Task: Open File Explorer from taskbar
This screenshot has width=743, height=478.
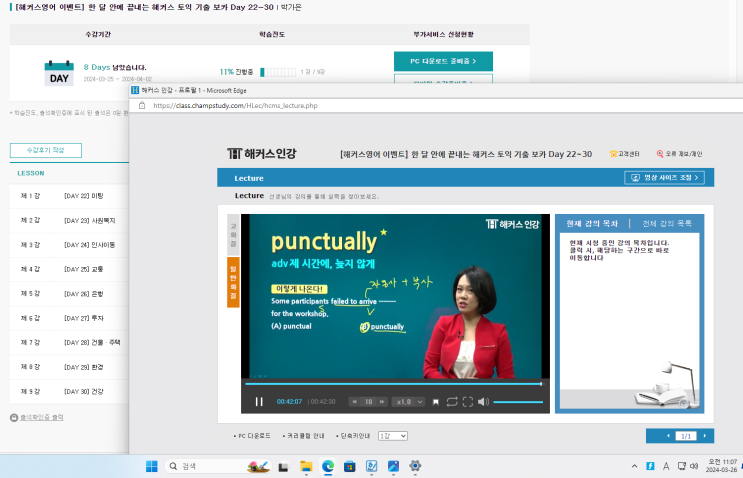Action: coord(306,467)
